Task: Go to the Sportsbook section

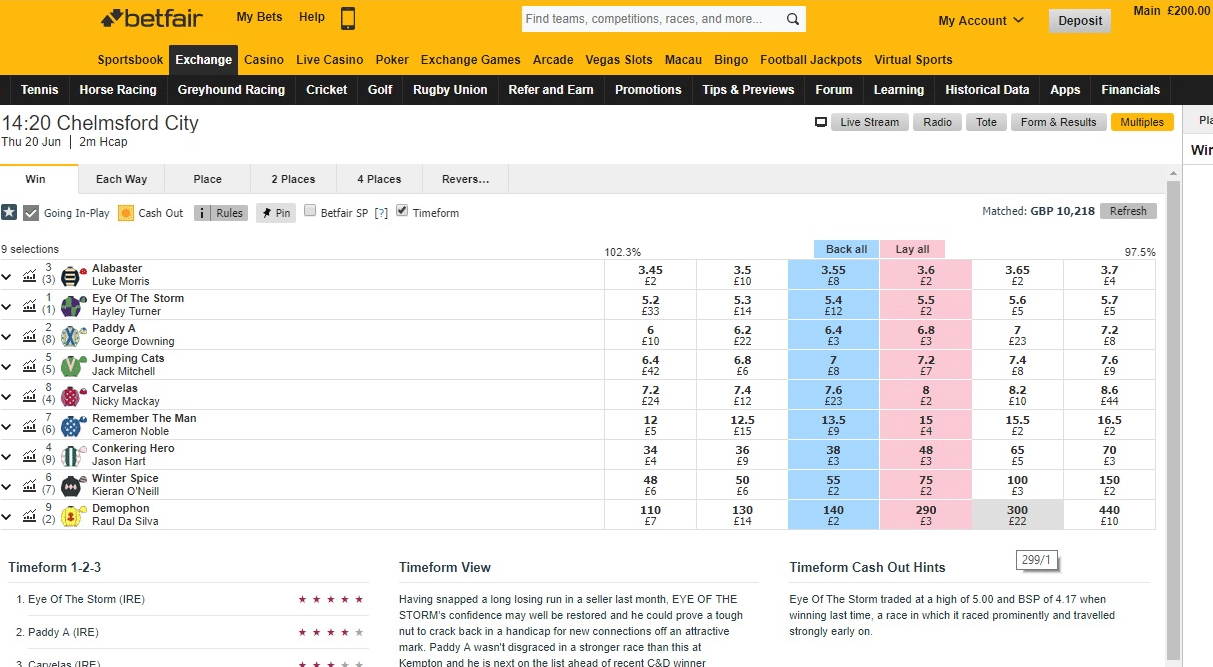Action: [130, 59]
